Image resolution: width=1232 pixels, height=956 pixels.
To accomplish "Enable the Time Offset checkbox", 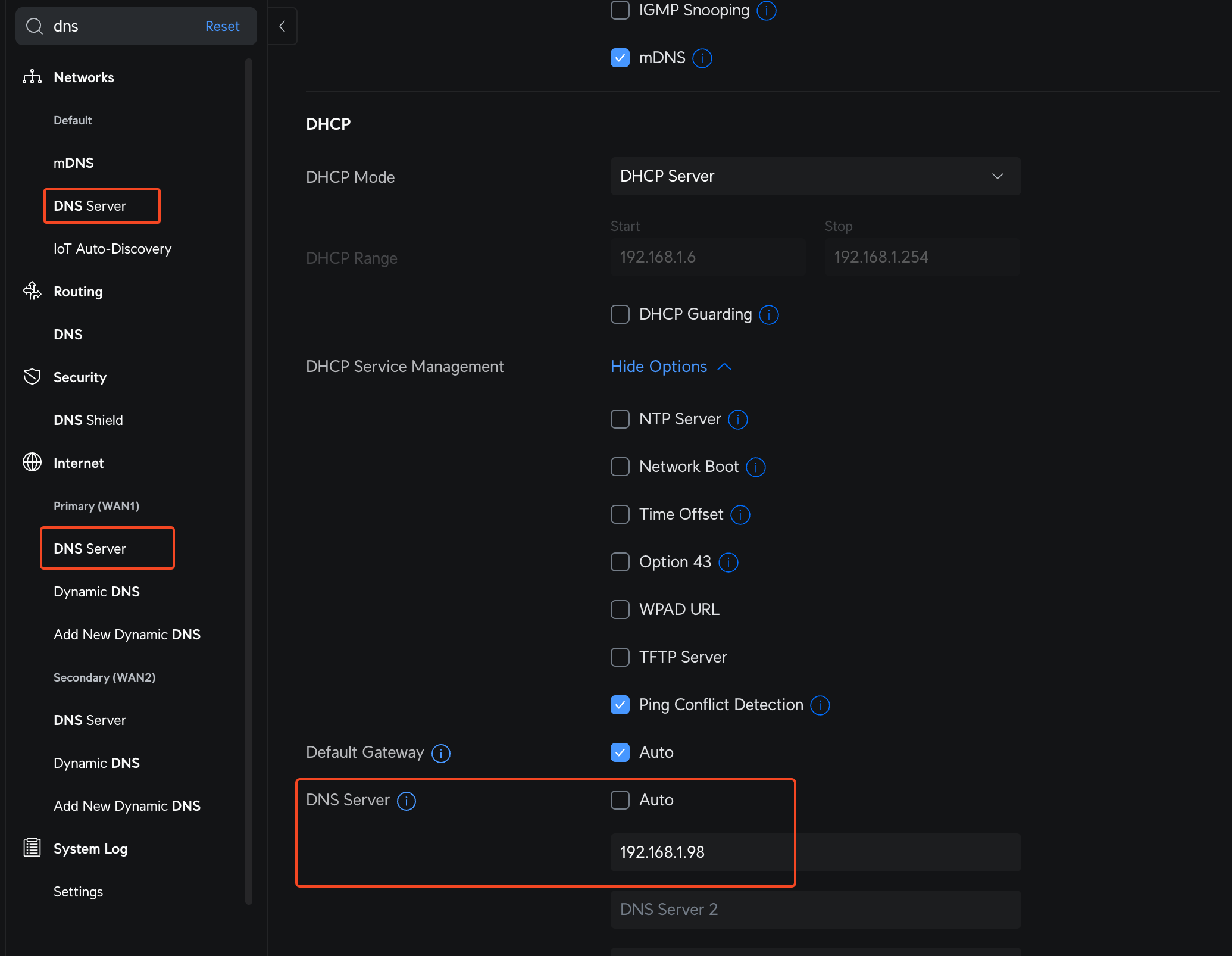I will (x=620, y=514).
